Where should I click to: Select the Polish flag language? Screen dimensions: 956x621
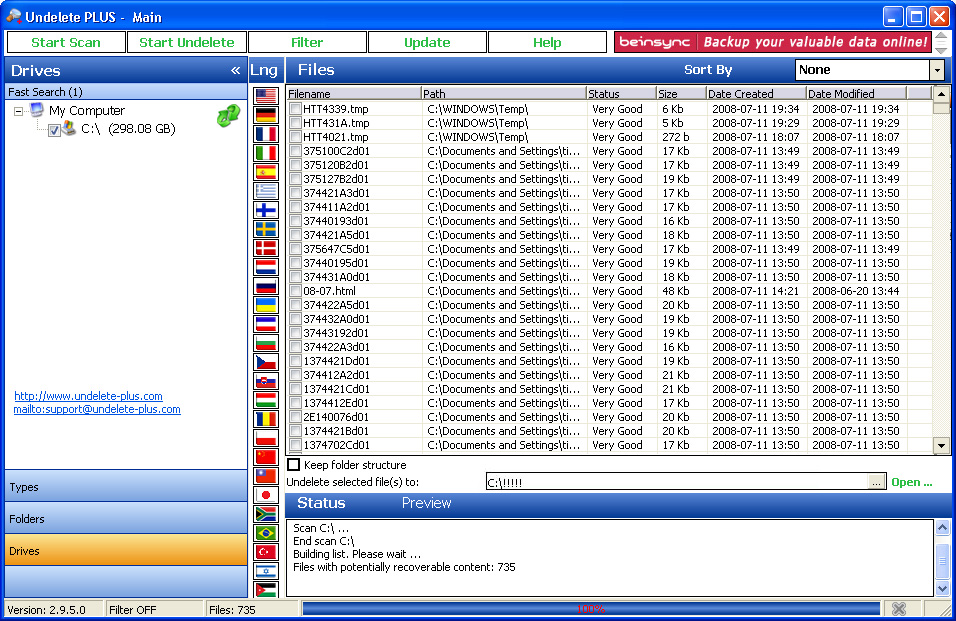click(266, 438)
